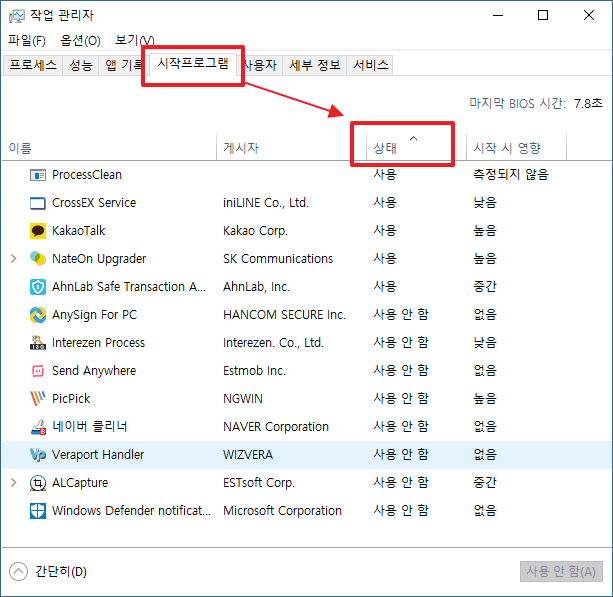Switch to the 세부 정보 tab
Image resolution: width=613 pixels, height=597 pixels.
[x=315, y=65]
